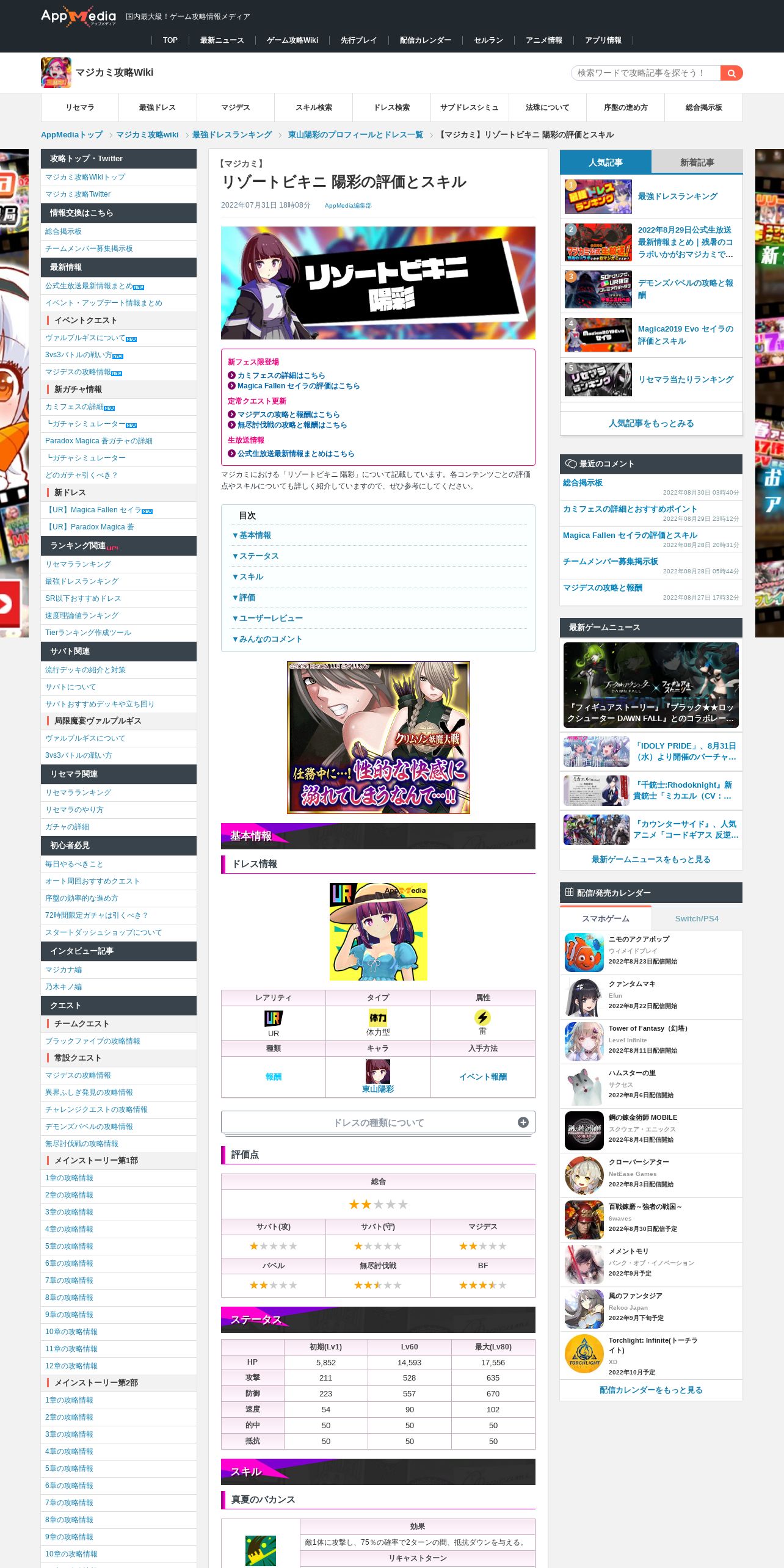Open the スキル検索 wiki menu item
This screenshot has height=1568, width=784.
[314, 107]
